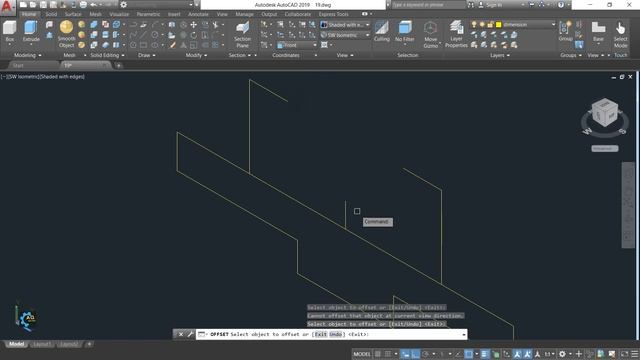
Task: Expand the Draw panel
Action: point(147,55)
